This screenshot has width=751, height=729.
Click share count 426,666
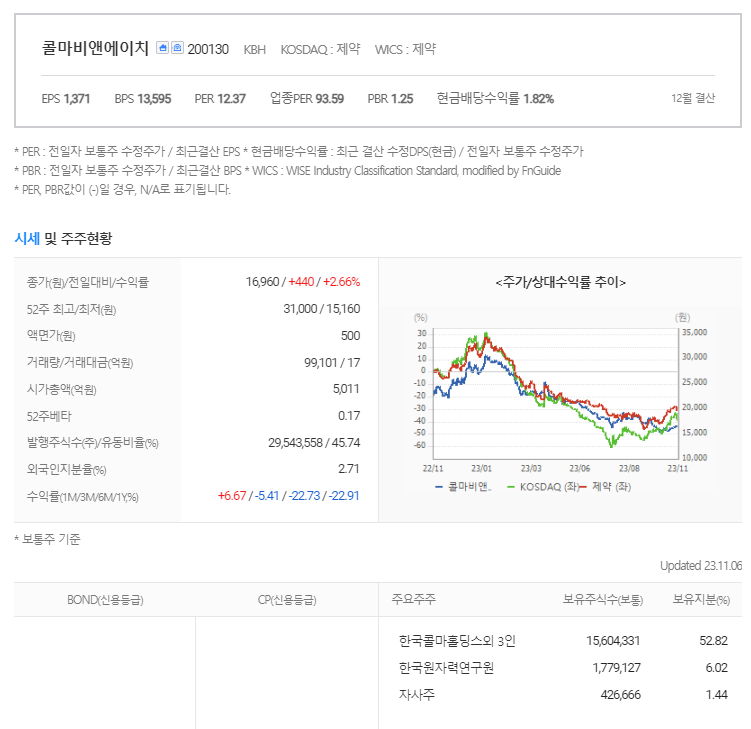click(620, 695)
